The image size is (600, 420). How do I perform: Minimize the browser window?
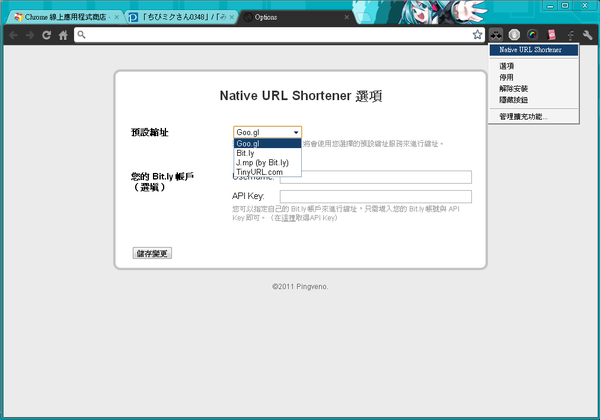click(x=550, y=6)
